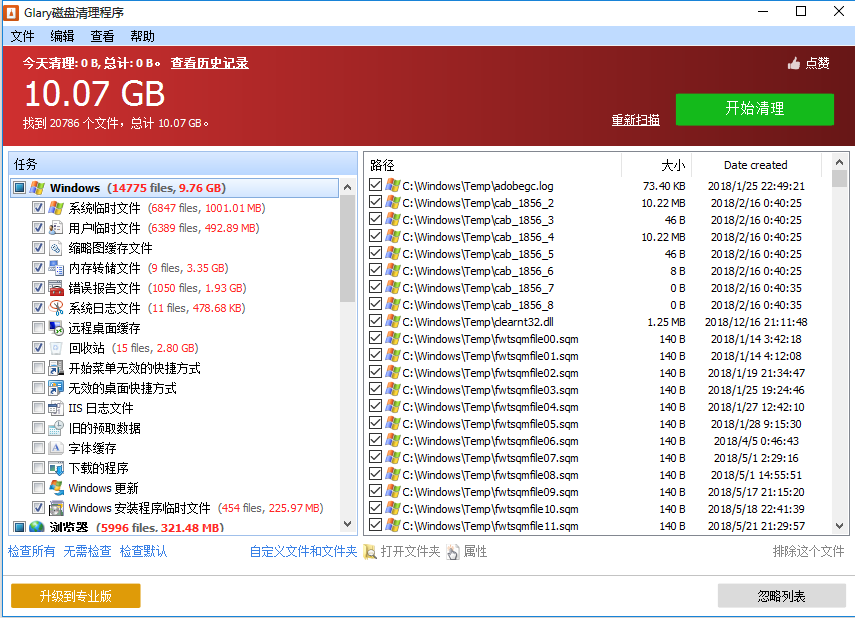The image size is (855, 618).
Task: Uncheck the adobegc.log file checkbox
Action: (x=375, y=186)
